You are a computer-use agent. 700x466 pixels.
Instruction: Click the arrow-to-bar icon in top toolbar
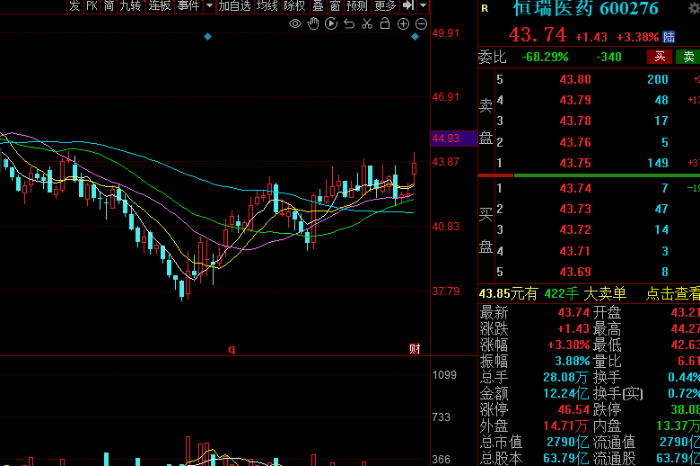[409, 6]
